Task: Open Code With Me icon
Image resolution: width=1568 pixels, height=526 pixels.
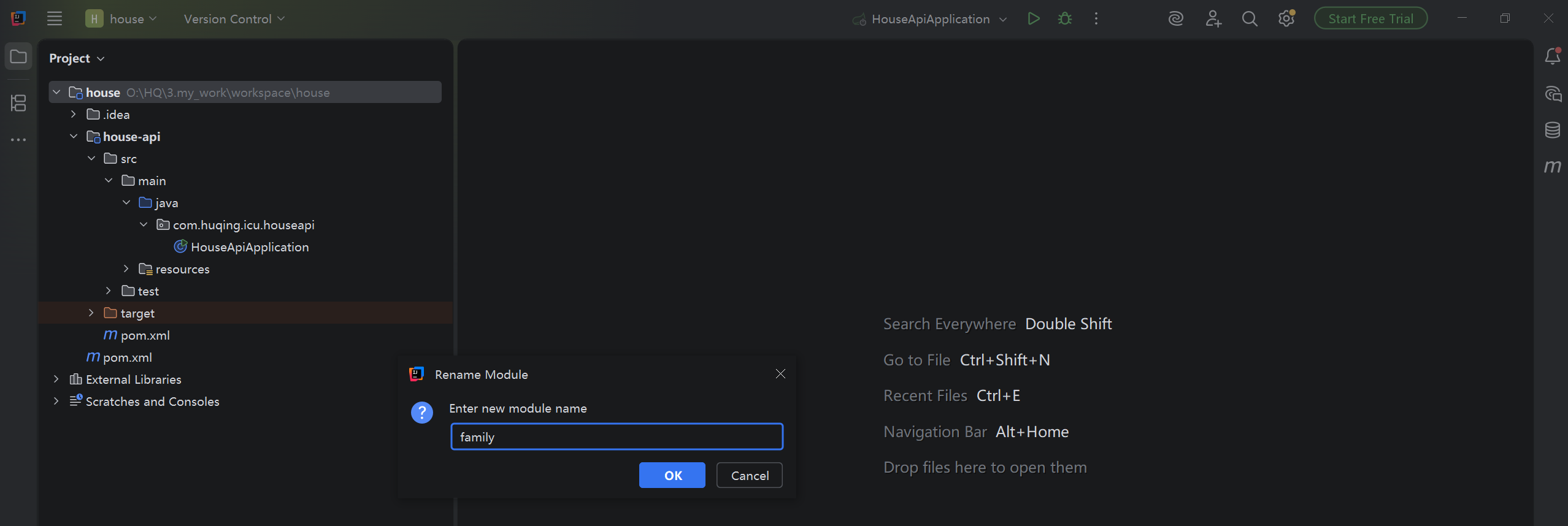Action: click(x=1213, y=19)
